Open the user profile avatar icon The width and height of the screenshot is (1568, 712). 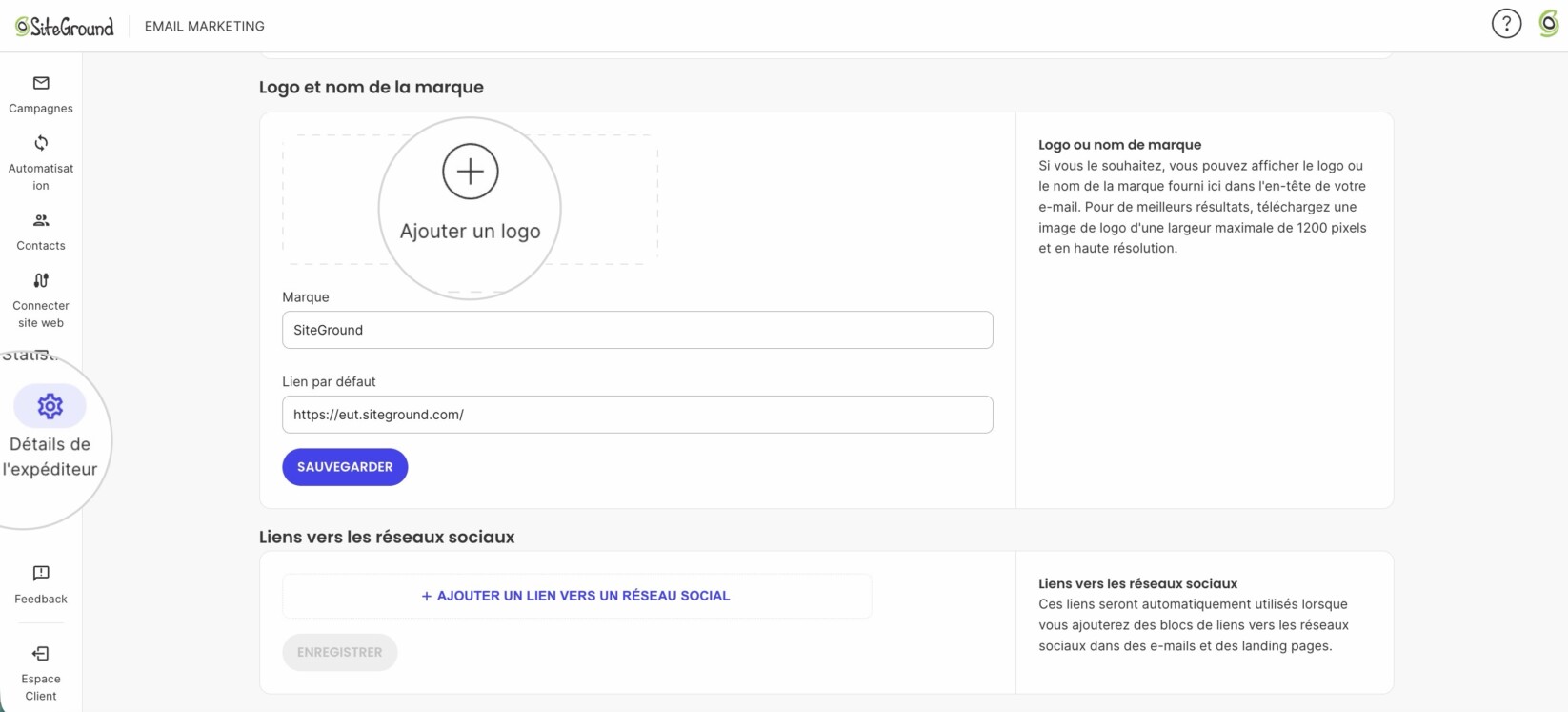click(x=1549, y=24)
